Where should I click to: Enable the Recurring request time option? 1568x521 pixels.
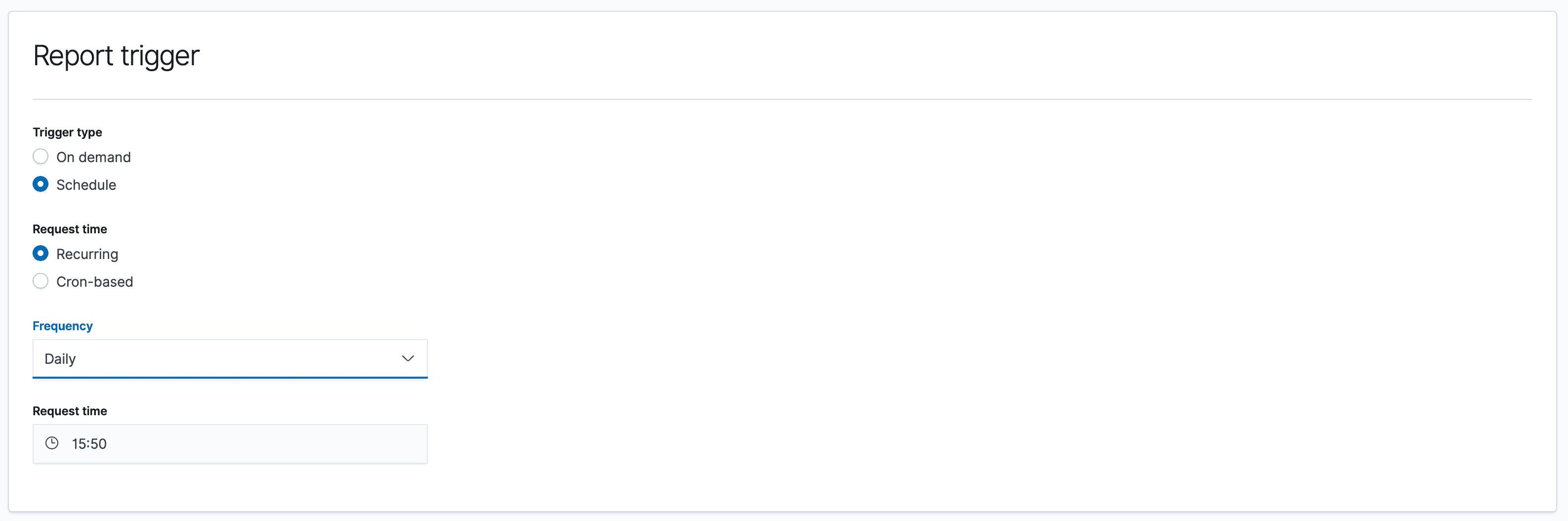pos(40,253)
